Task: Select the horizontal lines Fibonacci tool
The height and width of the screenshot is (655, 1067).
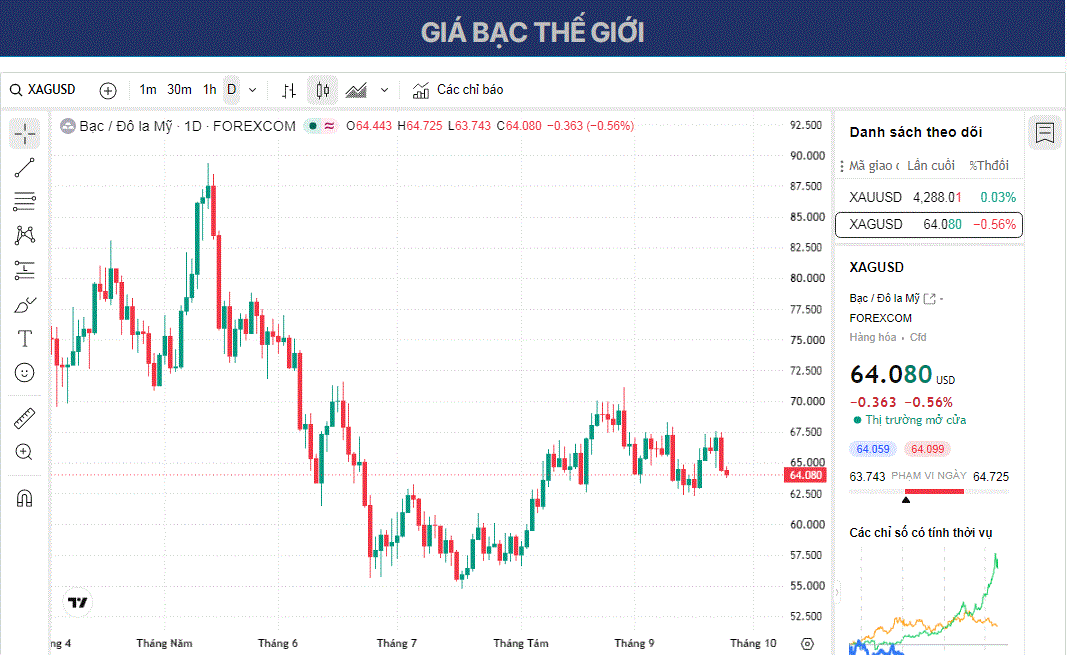Action: click(24, 201)
